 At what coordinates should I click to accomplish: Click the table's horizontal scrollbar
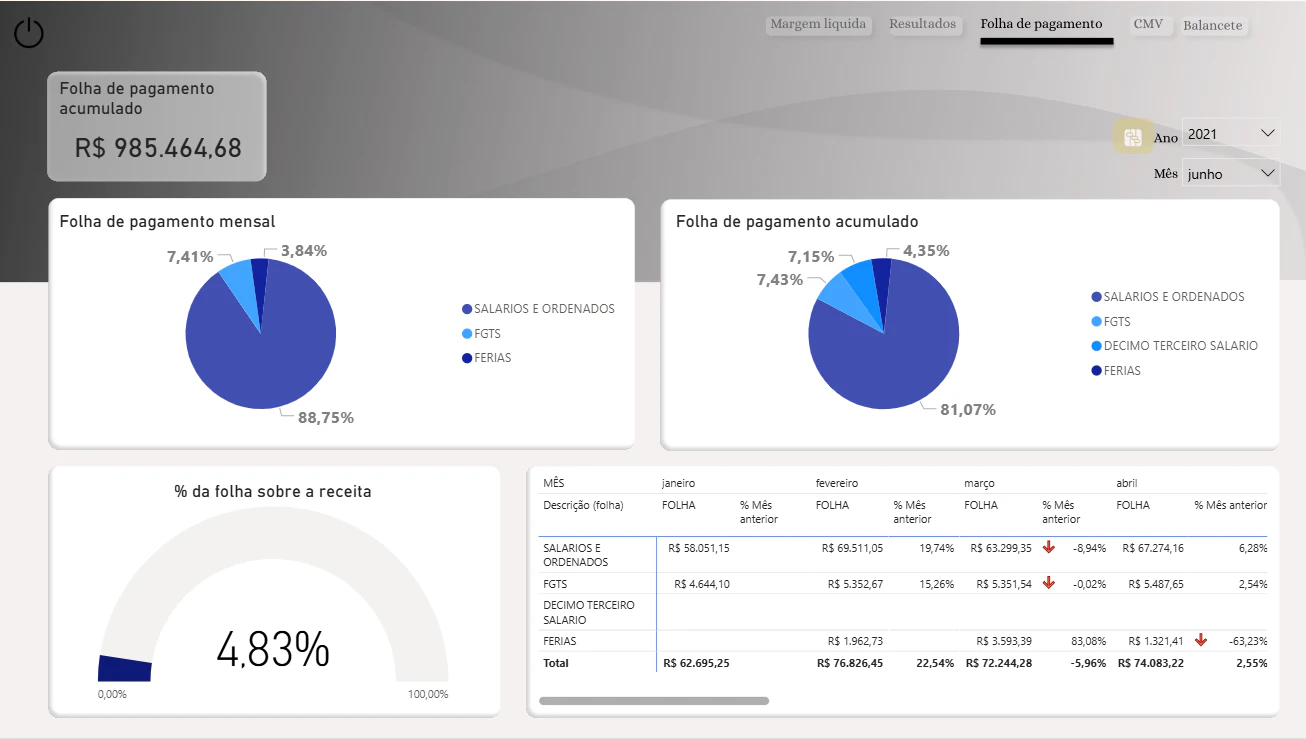click(654, 701)
